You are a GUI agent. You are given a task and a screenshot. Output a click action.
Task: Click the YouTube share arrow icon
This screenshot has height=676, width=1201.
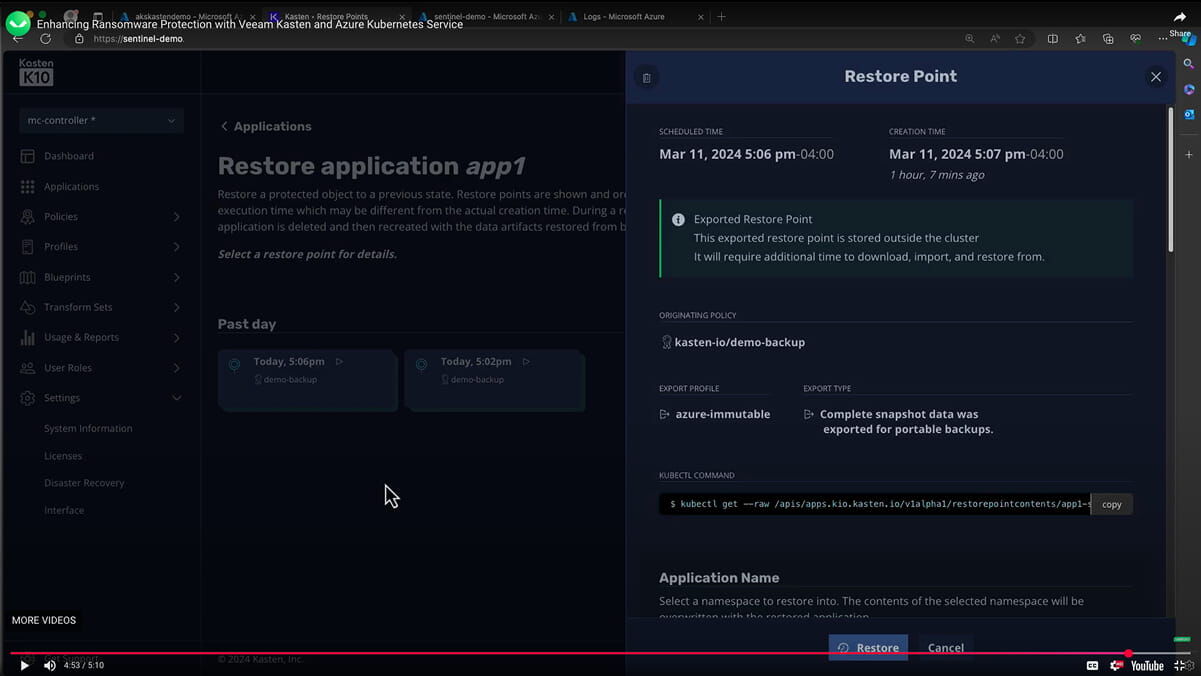[1180, 17]
